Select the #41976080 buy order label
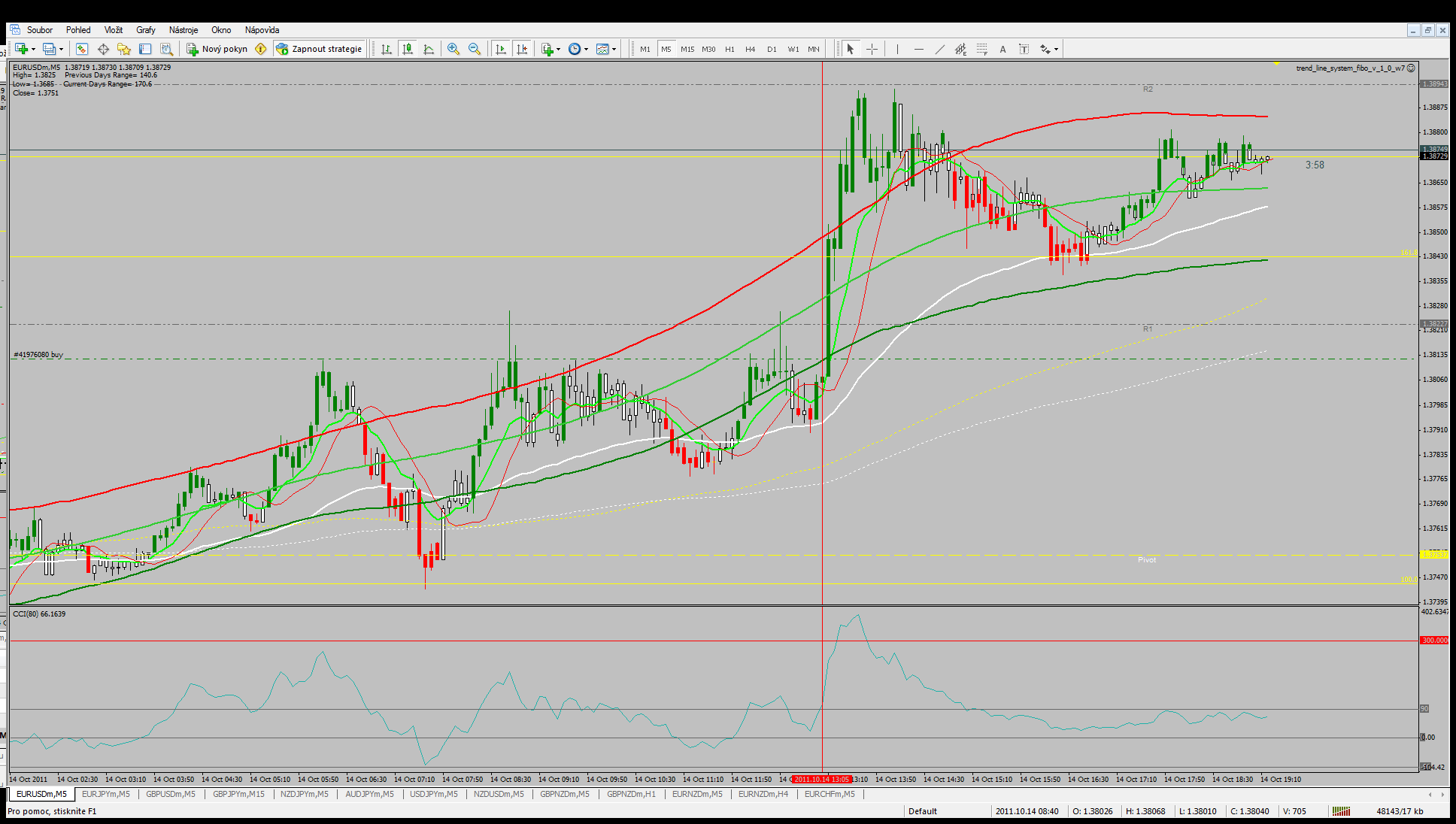 [x=38, y=354]
